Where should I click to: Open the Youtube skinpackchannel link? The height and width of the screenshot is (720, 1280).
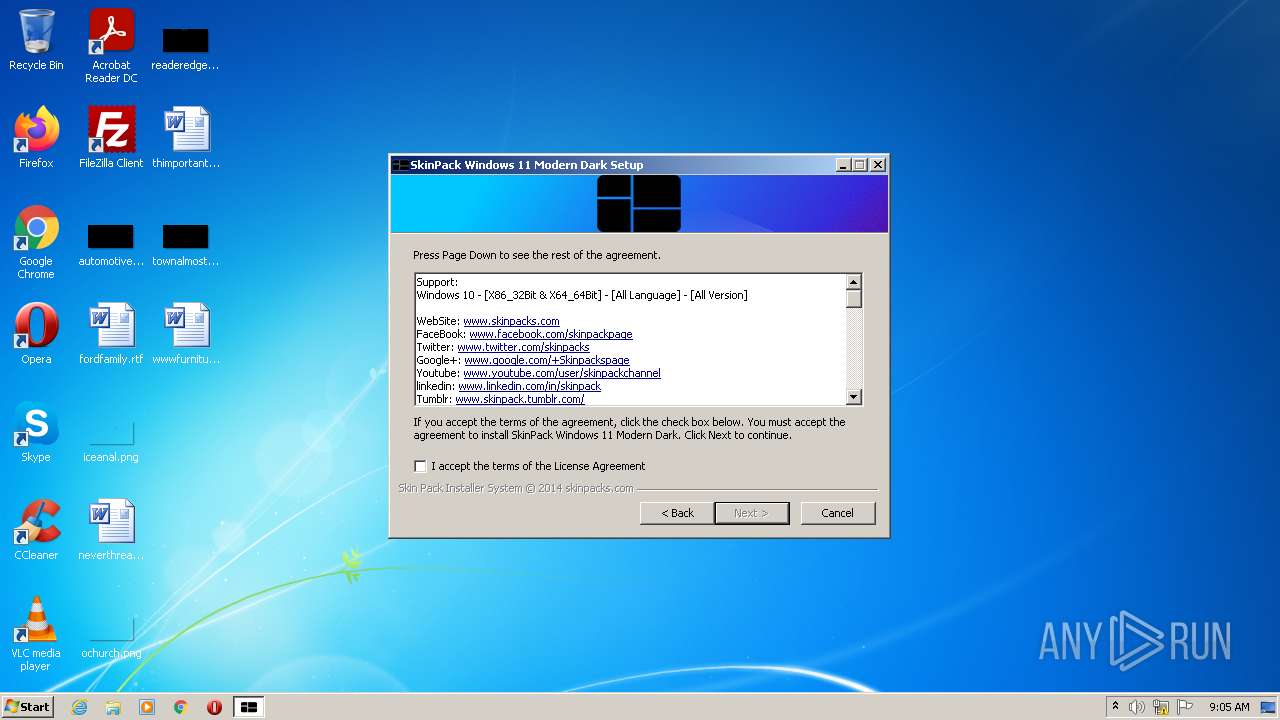coord(561,373)
